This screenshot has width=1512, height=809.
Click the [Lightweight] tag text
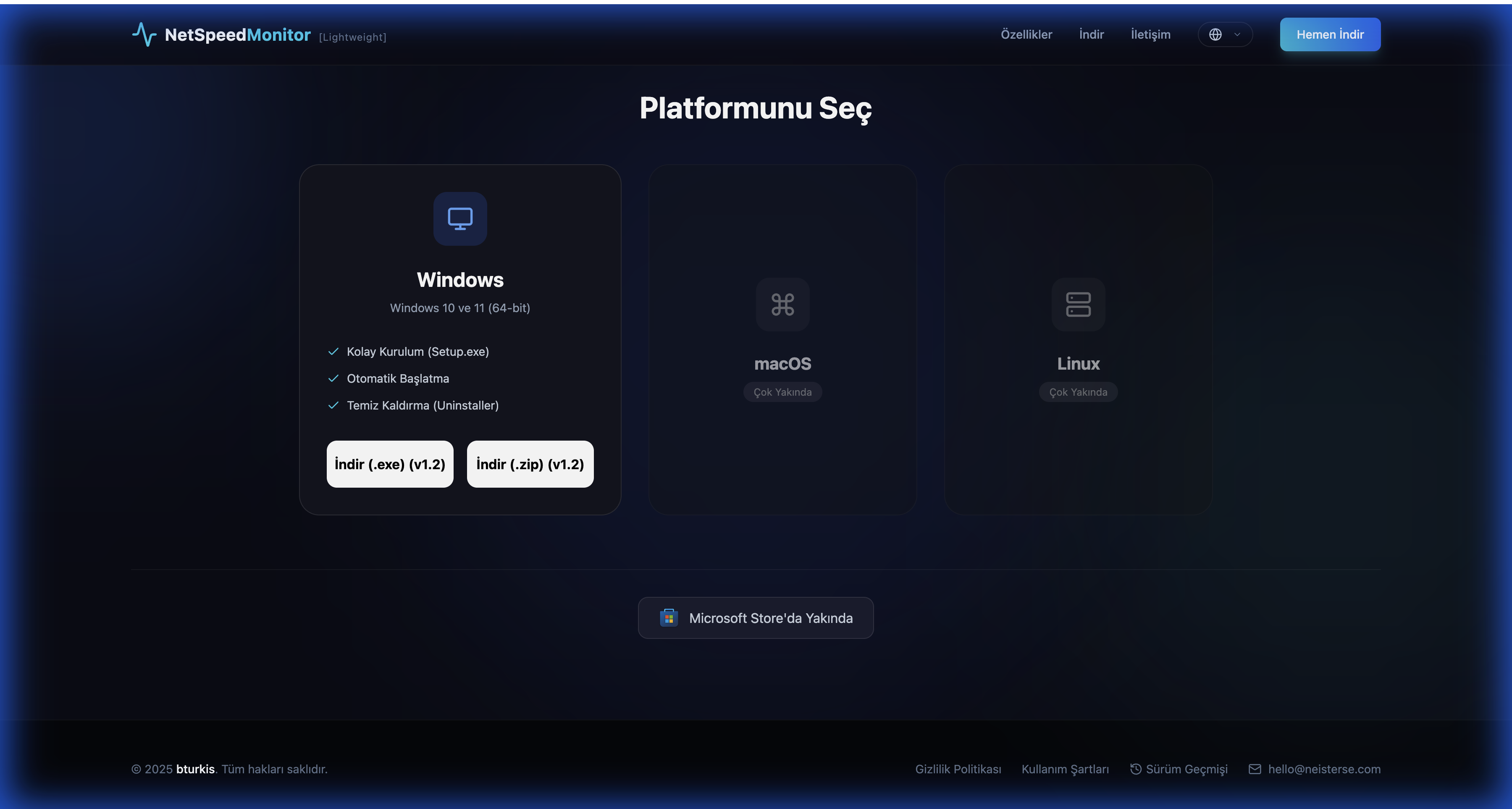click(x=352, y=37)
